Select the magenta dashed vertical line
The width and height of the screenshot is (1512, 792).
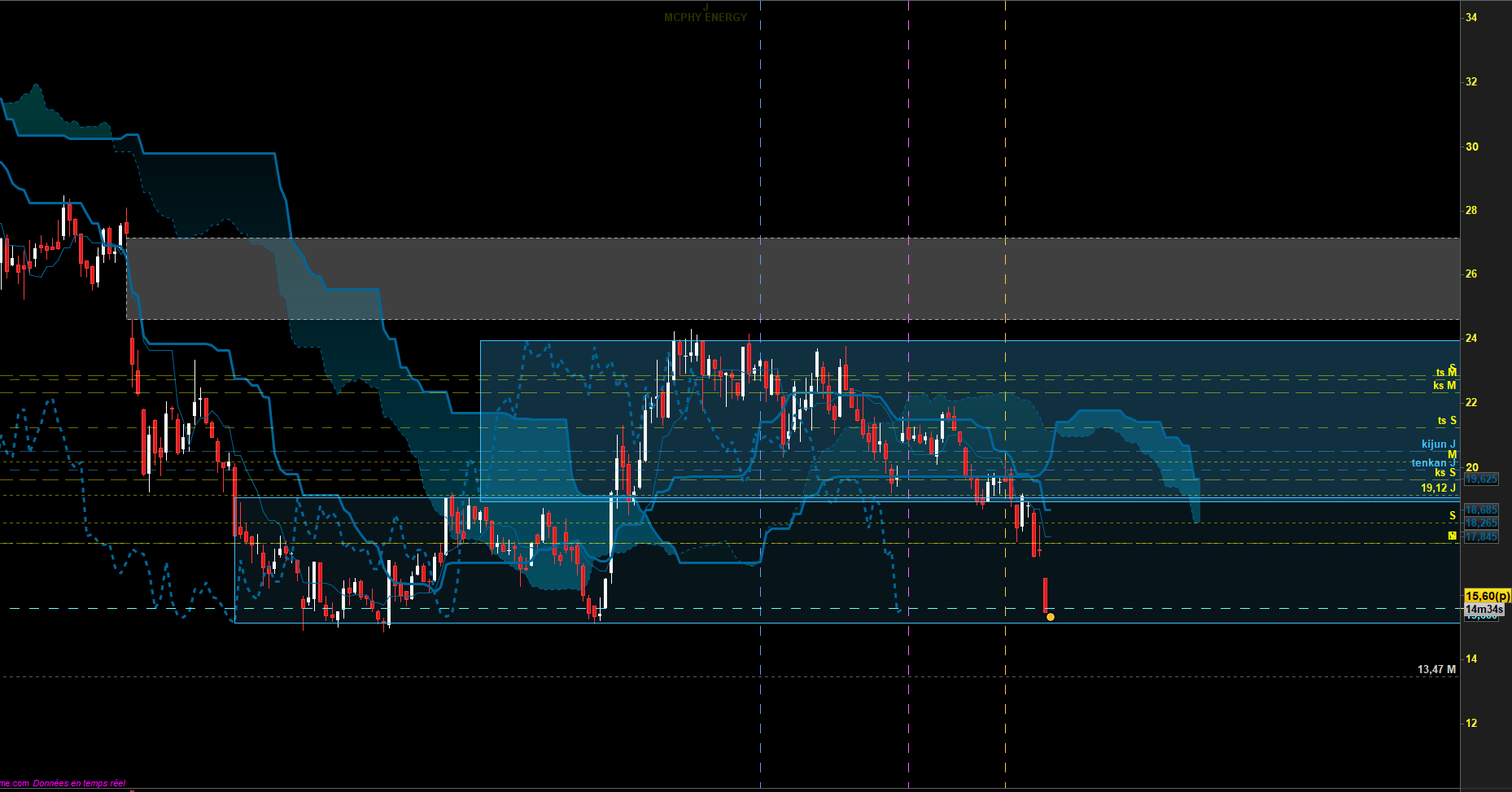click(909, 396)
